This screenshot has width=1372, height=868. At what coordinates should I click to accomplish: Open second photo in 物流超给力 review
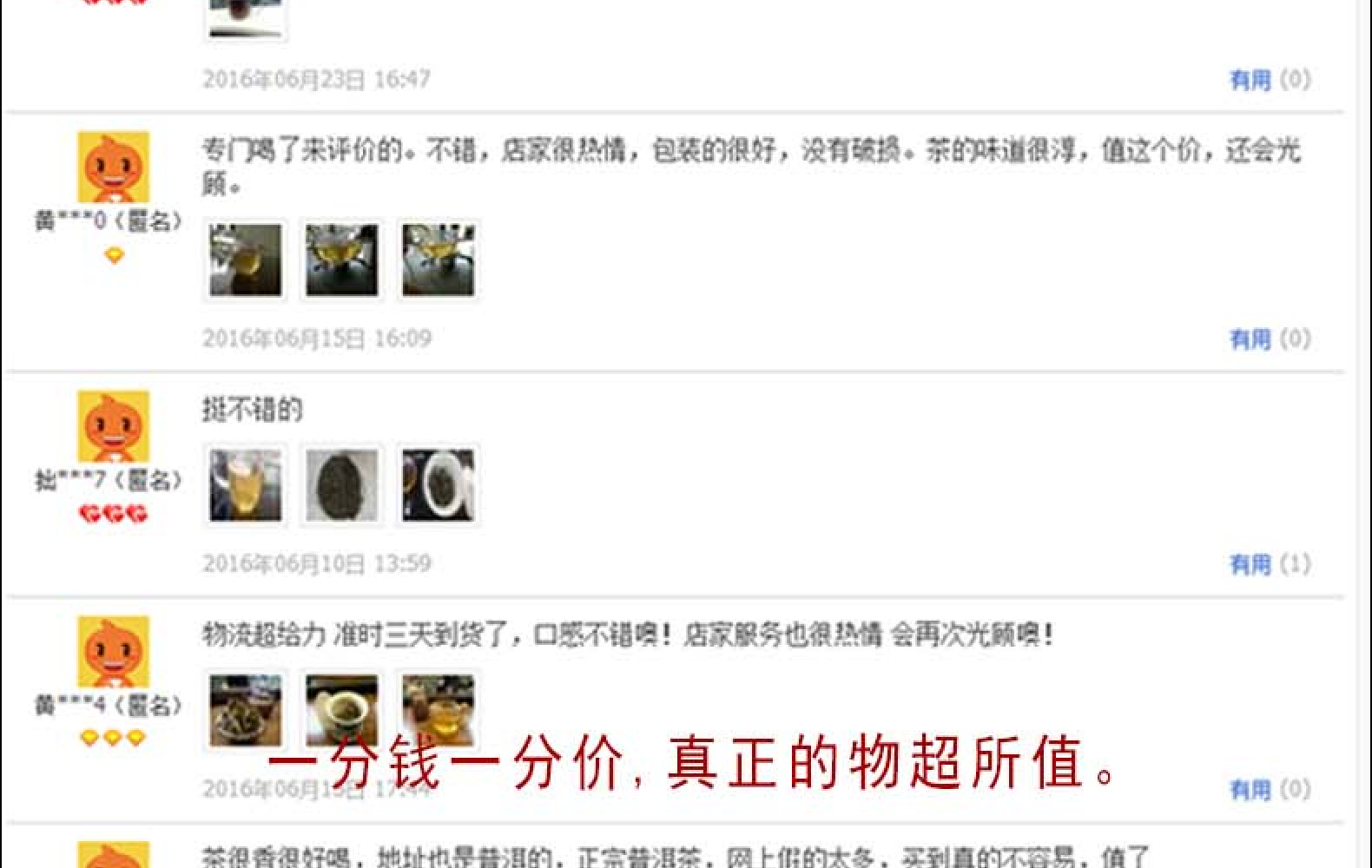tap(342, 711)
